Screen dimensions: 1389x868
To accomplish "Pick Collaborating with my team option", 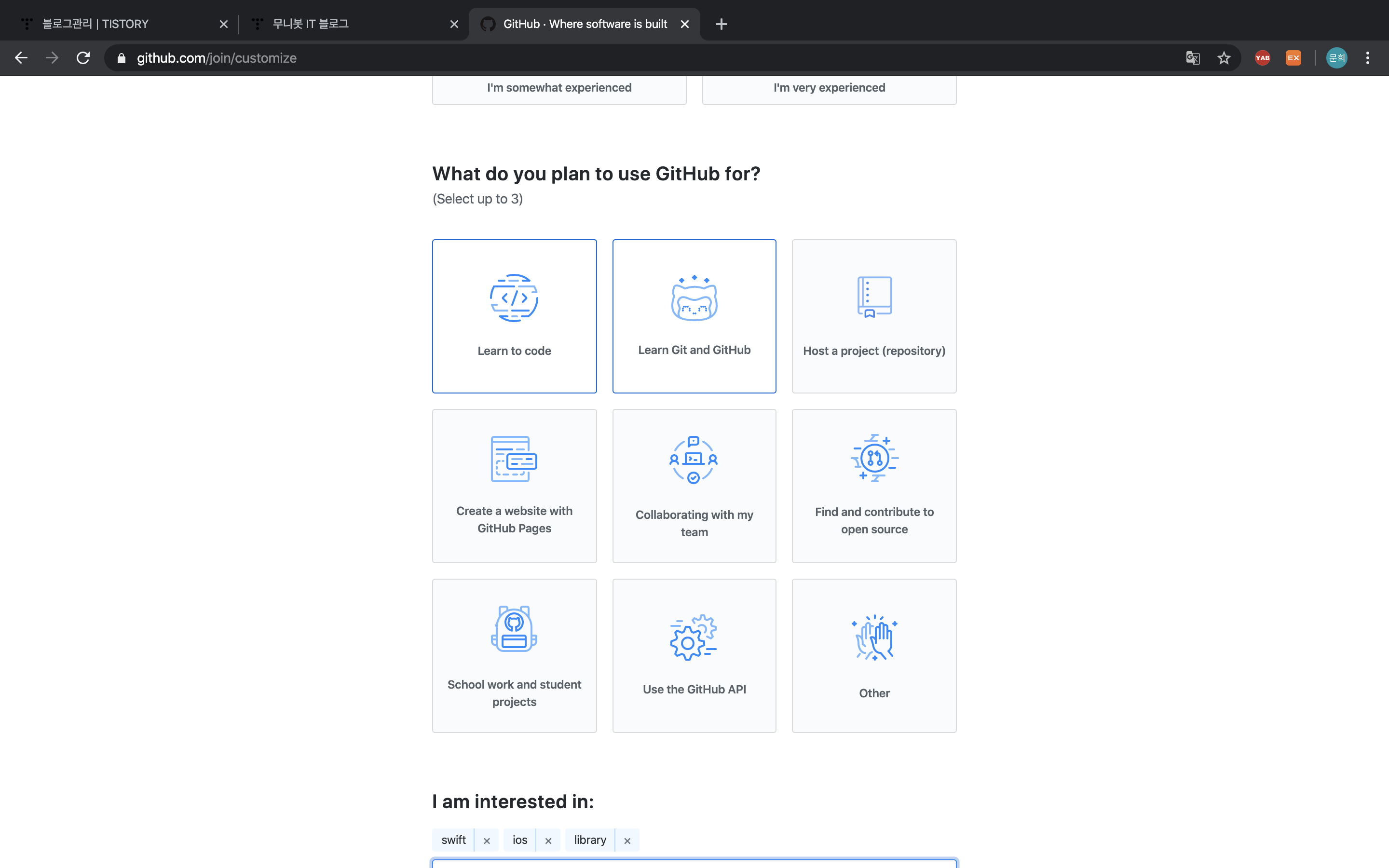I will (694, 486).
